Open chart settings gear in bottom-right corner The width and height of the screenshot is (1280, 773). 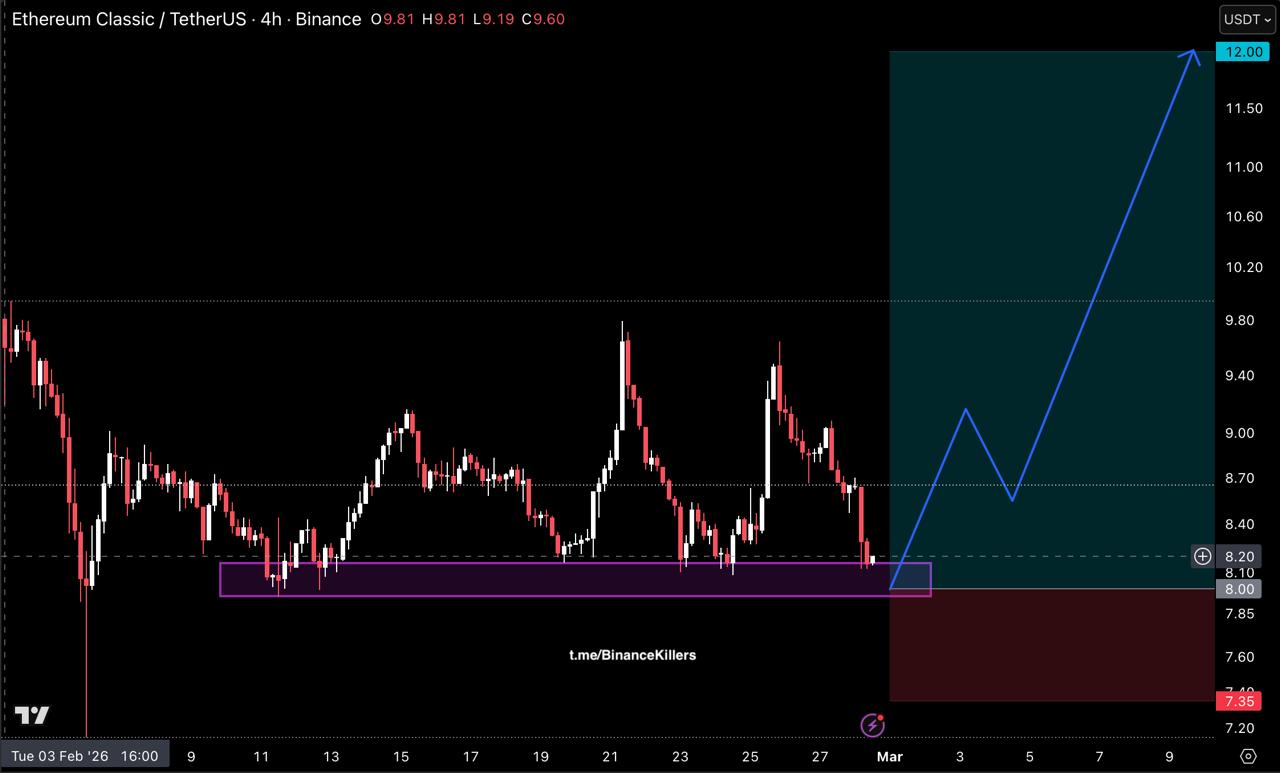pyautogui.click(x=1247, y=756)
